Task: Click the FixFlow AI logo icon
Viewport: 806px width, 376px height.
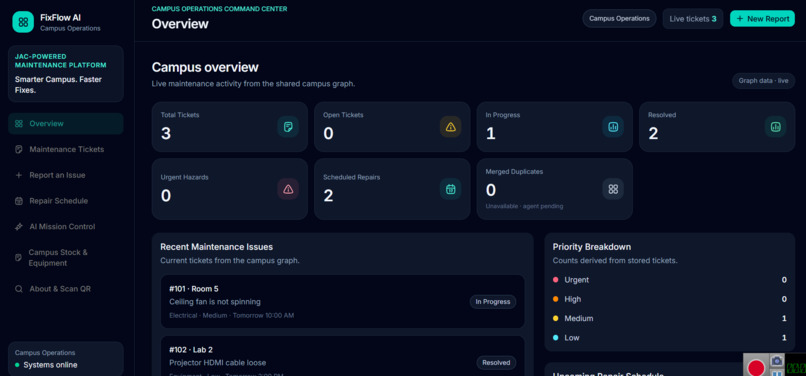Action: pyautogui.click(x=23, y=22)
